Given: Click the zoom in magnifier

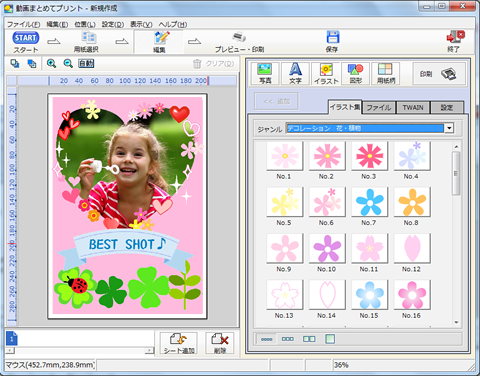Looking at the screenshot, I should 51,63.
